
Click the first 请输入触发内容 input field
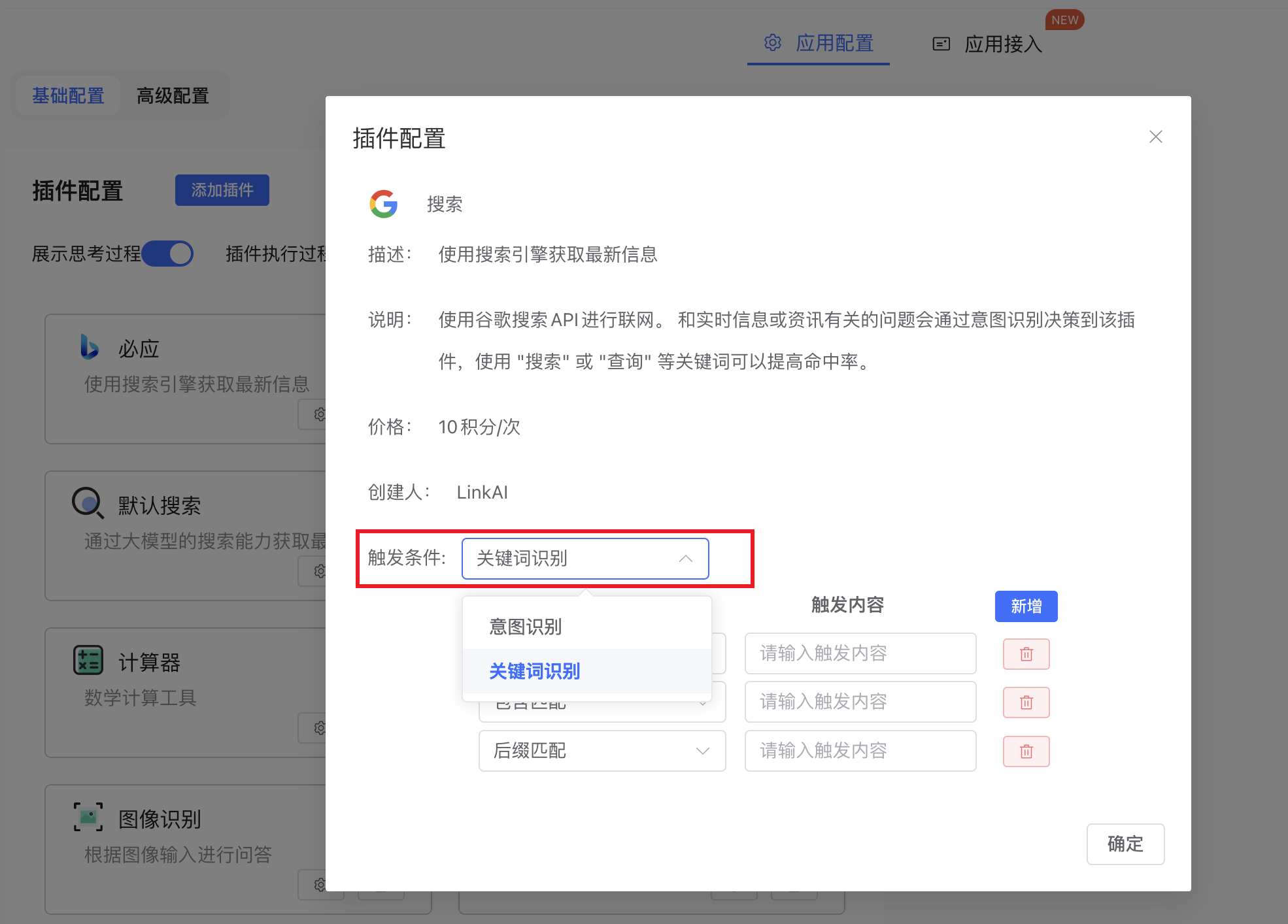[860, 653]
